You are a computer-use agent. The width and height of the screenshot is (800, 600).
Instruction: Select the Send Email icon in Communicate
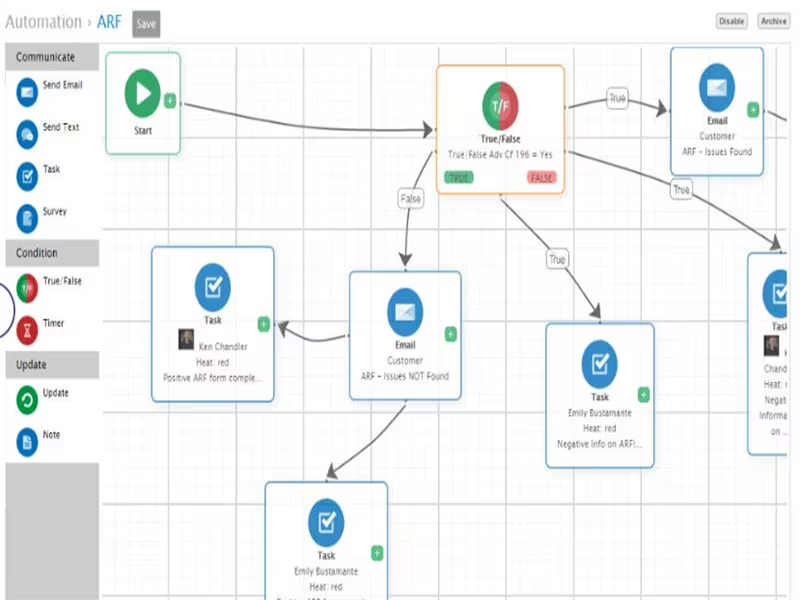pyautogui.click(x=27, y=92)
